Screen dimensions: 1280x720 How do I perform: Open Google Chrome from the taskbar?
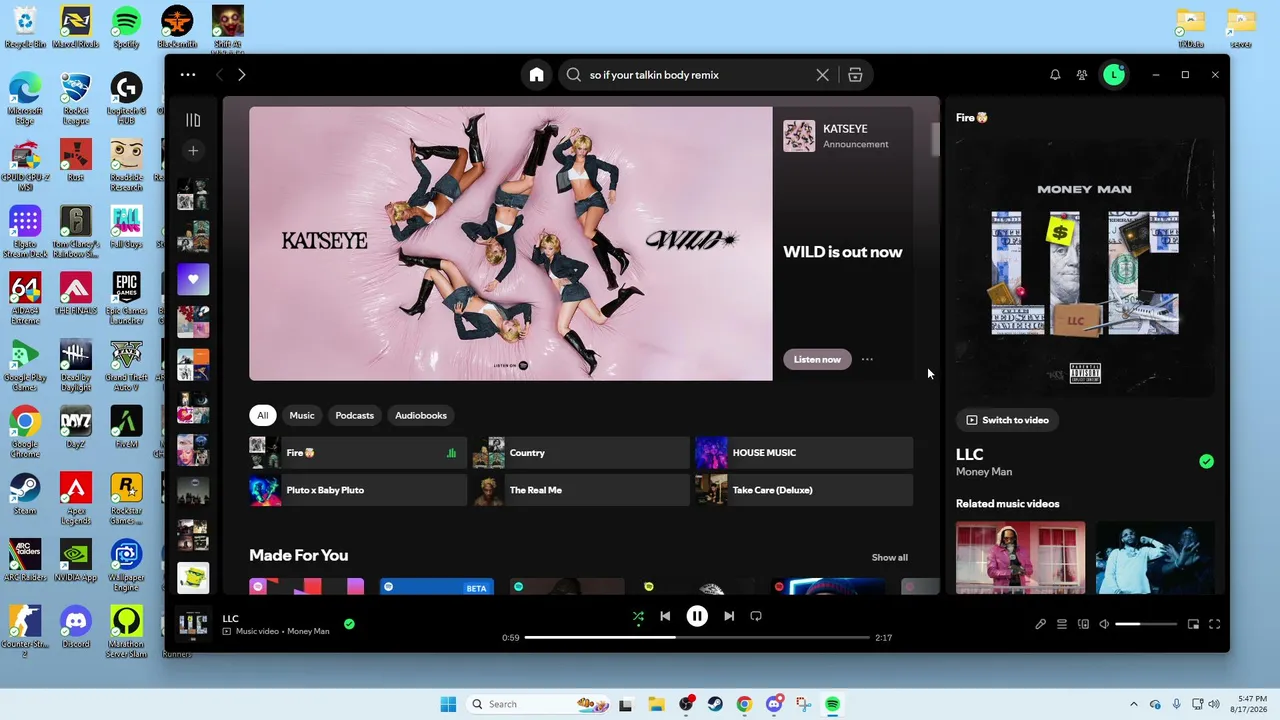[x=744, y=704]
